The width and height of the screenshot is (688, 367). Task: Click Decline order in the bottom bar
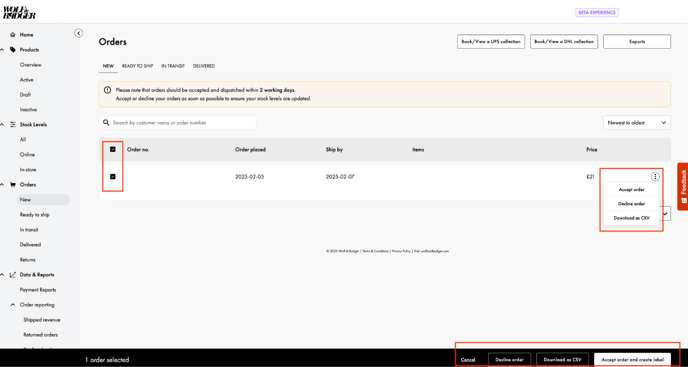click(509, 360)
